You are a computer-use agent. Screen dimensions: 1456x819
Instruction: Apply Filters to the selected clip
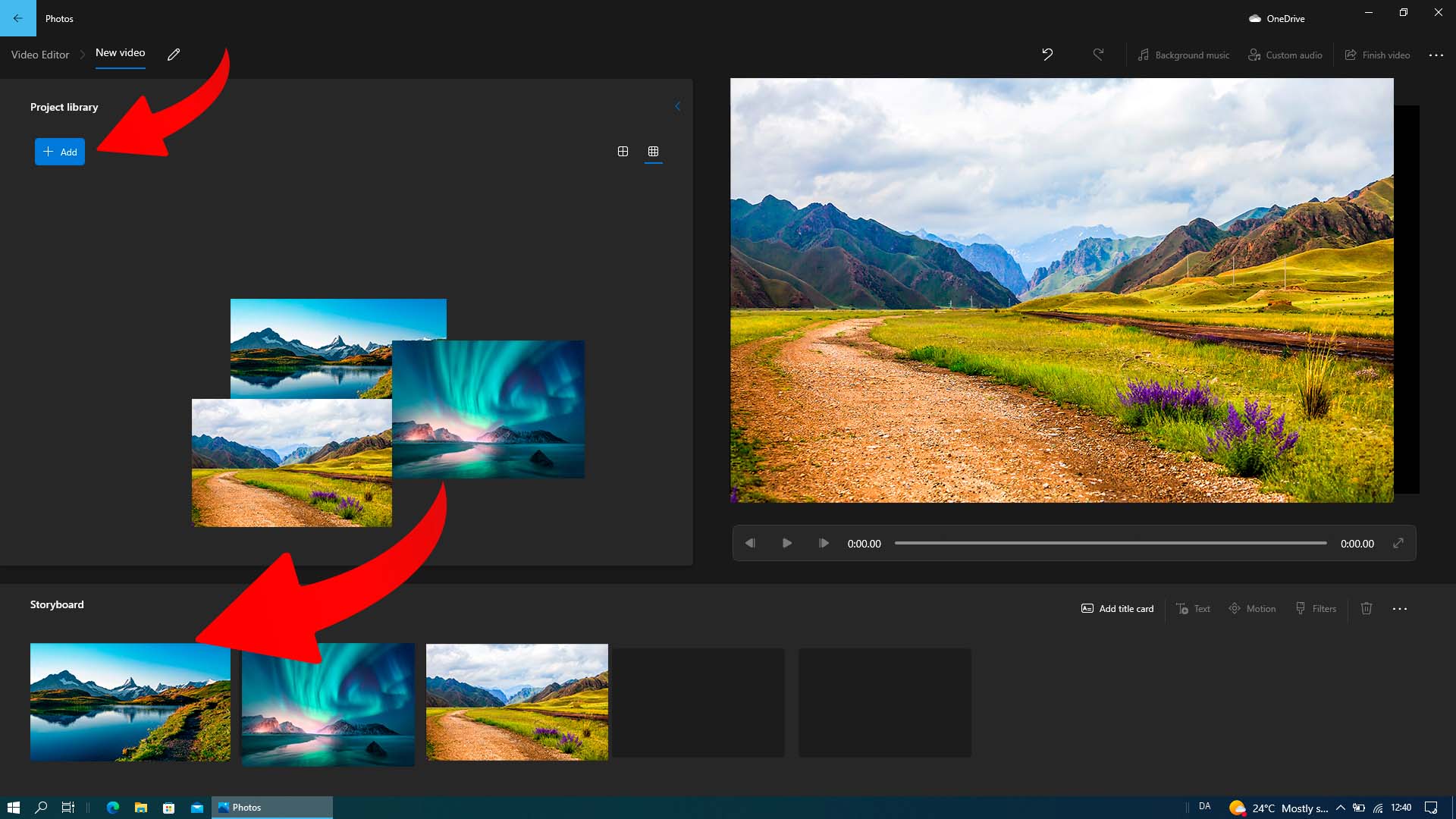(1315, 608)
